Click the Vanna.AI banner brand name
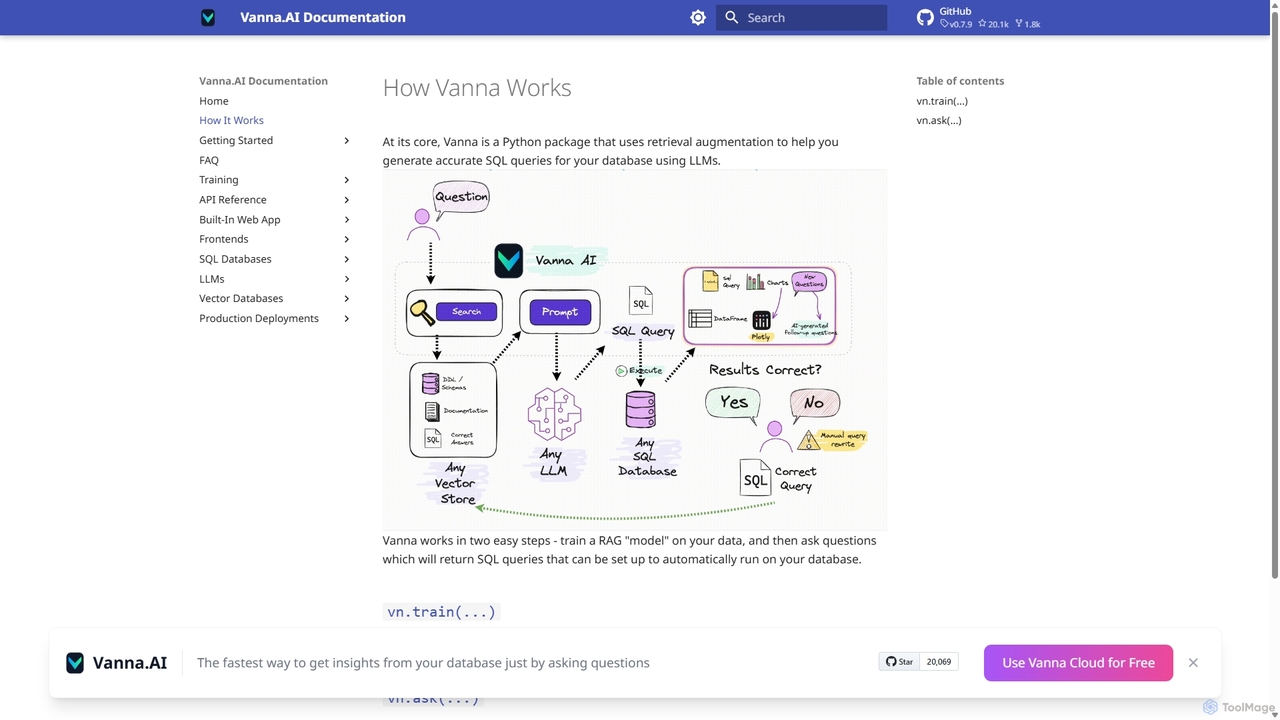 click(130, 662)
